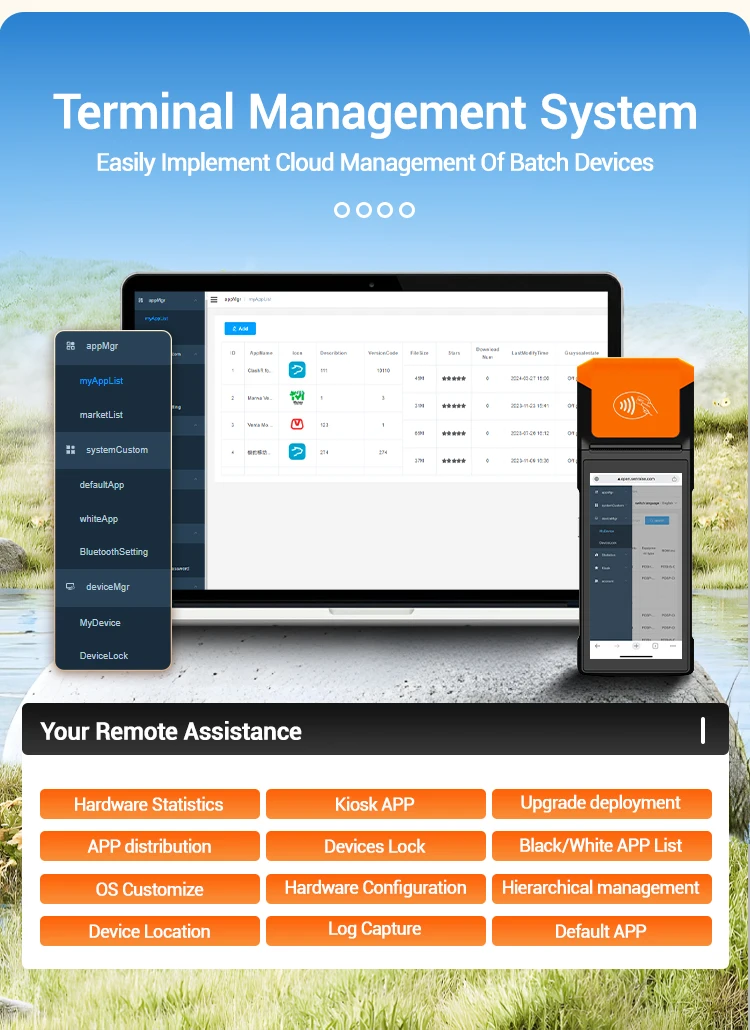This screenshot has width=750, height=1030.
Task: Click the Hierarchical management button
Action: (602, 889)
